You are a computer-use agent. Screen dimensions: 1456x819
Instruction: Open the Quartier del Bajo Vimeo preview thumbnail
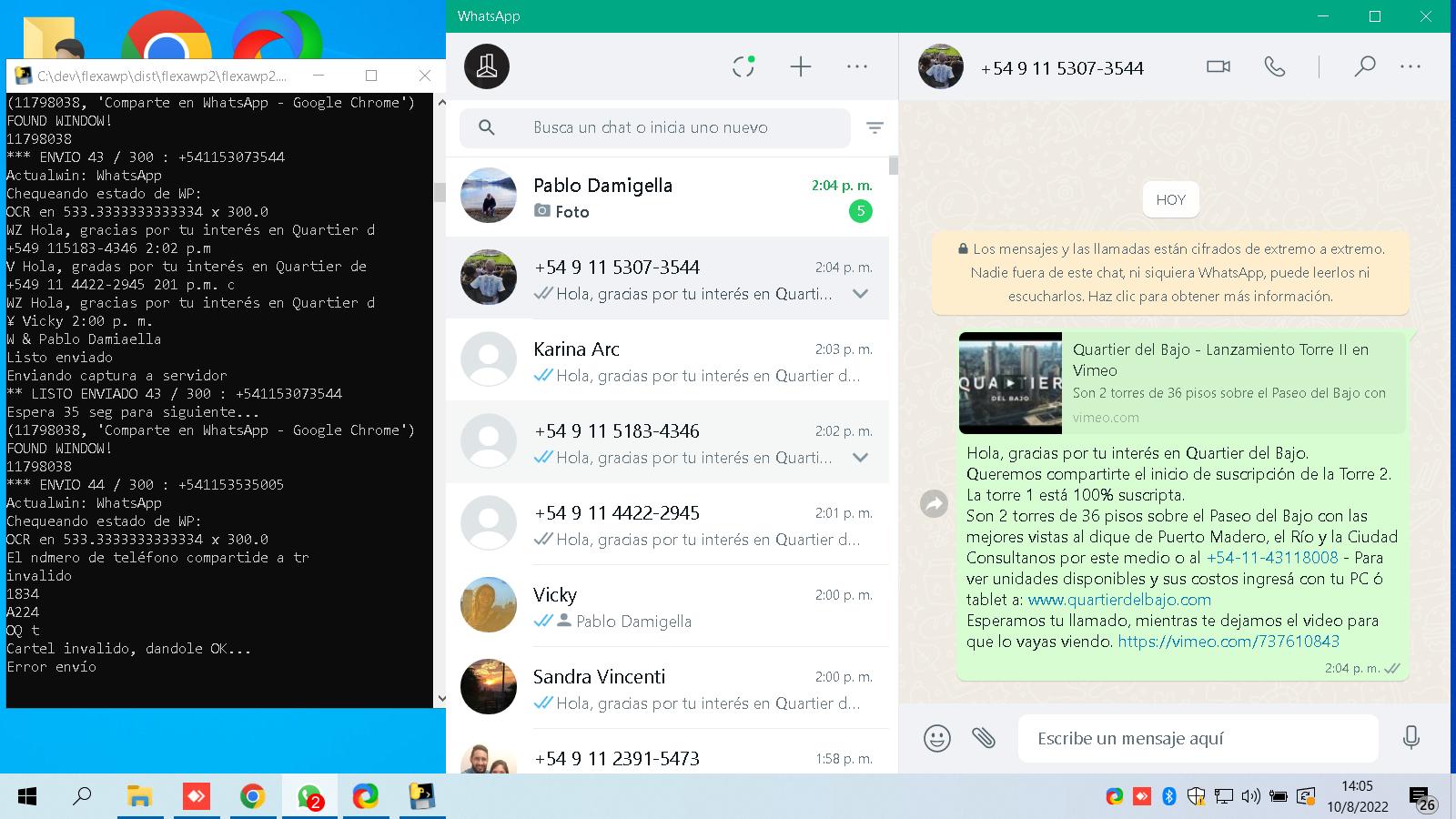coord(1010,383)
